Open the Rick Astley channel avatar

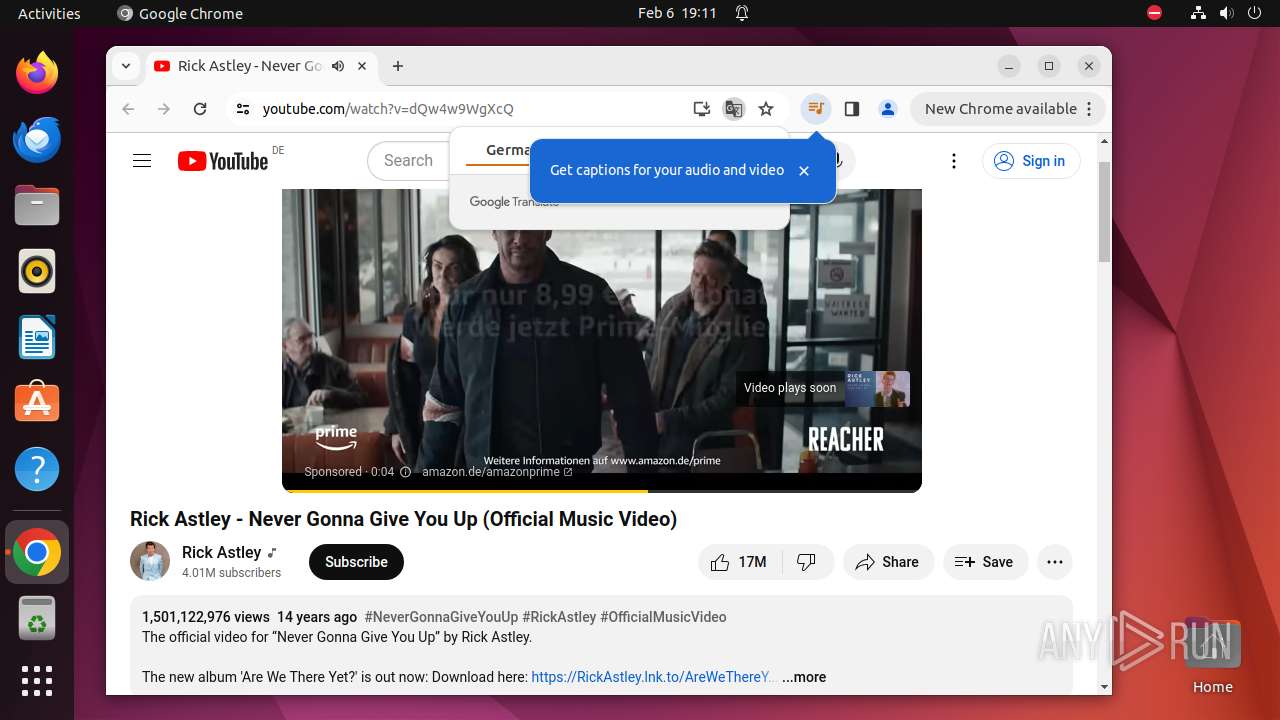click(x=150, y=562)
